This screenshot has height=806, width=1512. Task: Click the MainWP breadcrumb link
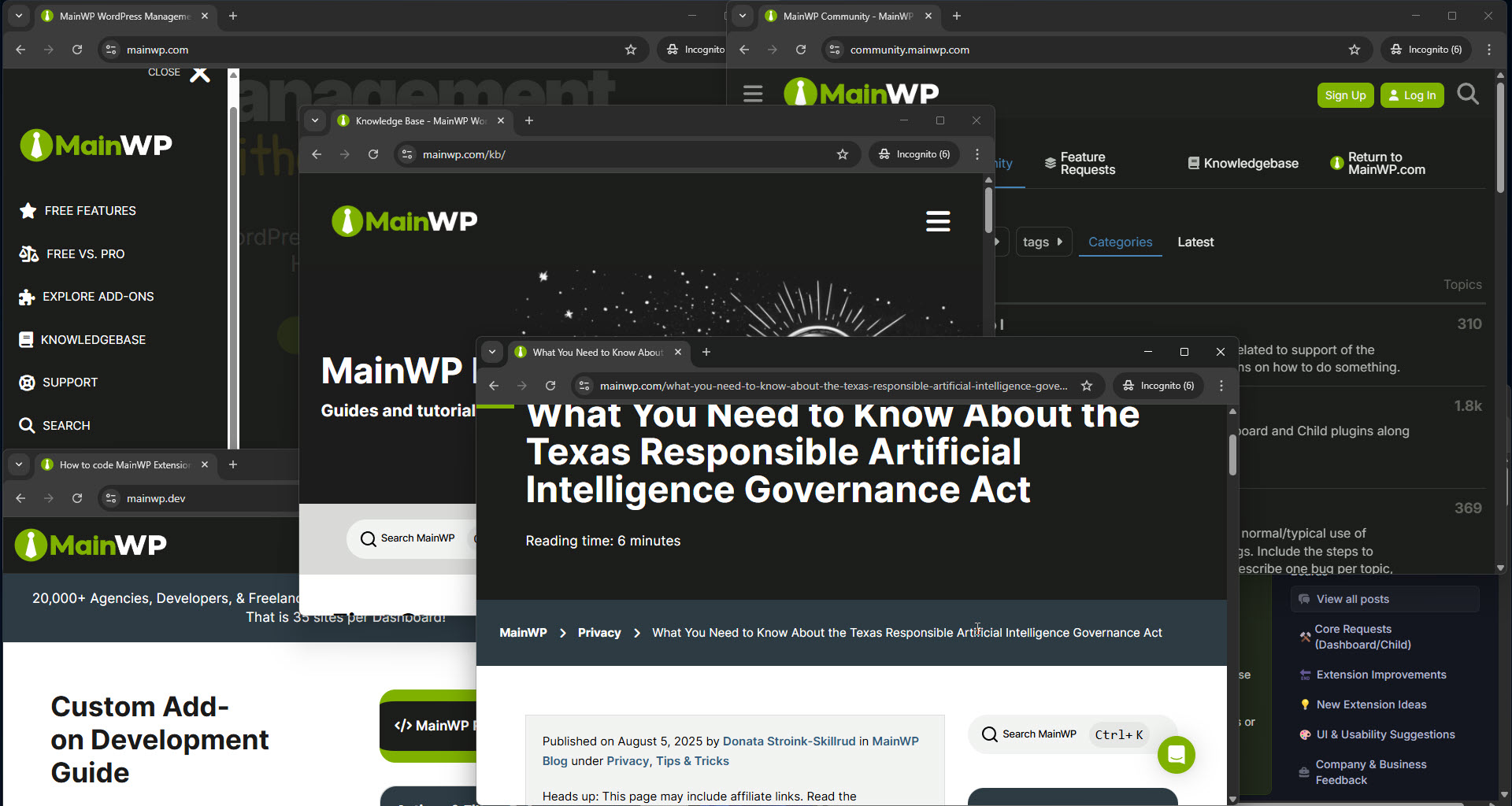pyautogui.click(x=523, y=633)
